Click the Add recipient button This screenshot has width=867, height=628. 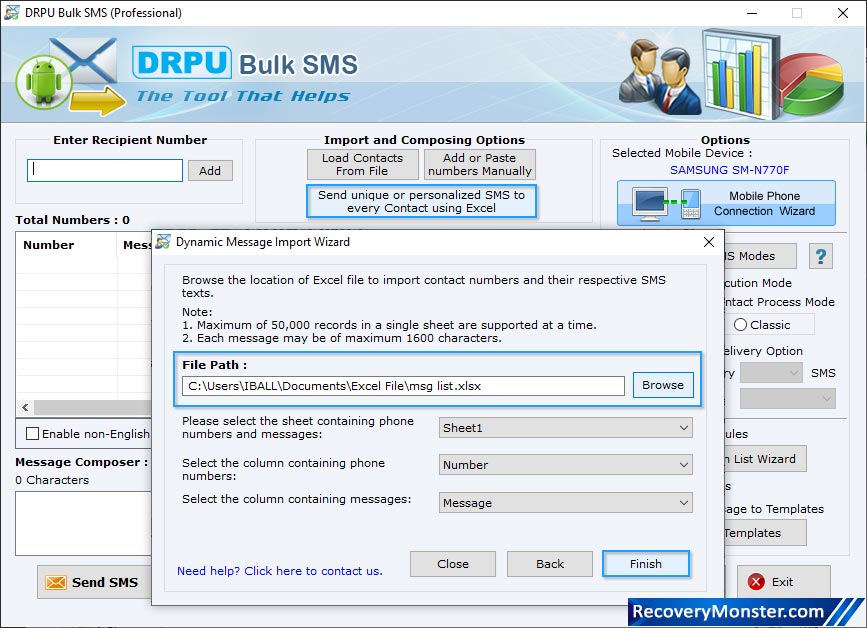(x=210, y=170)
